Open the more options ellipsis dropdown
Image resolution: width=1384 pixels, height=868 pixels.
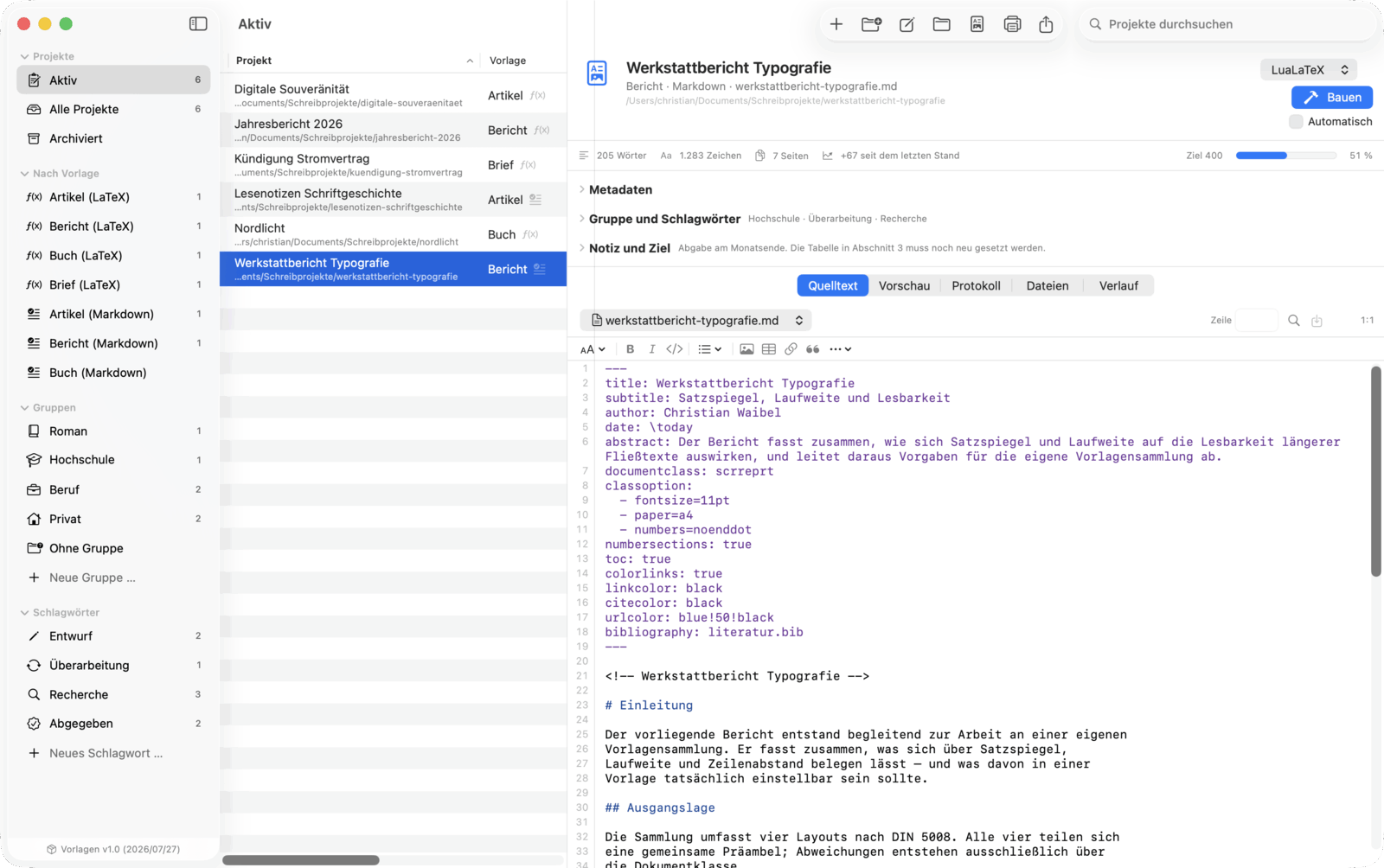click(x=840, y=349)
